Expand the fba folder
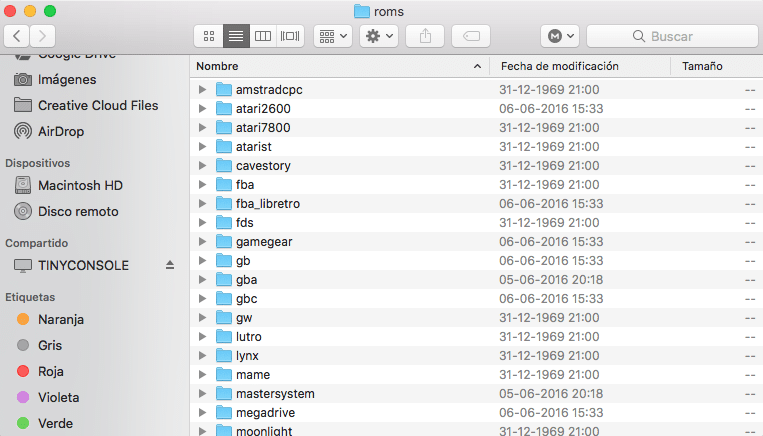 [x=202, y=184]
